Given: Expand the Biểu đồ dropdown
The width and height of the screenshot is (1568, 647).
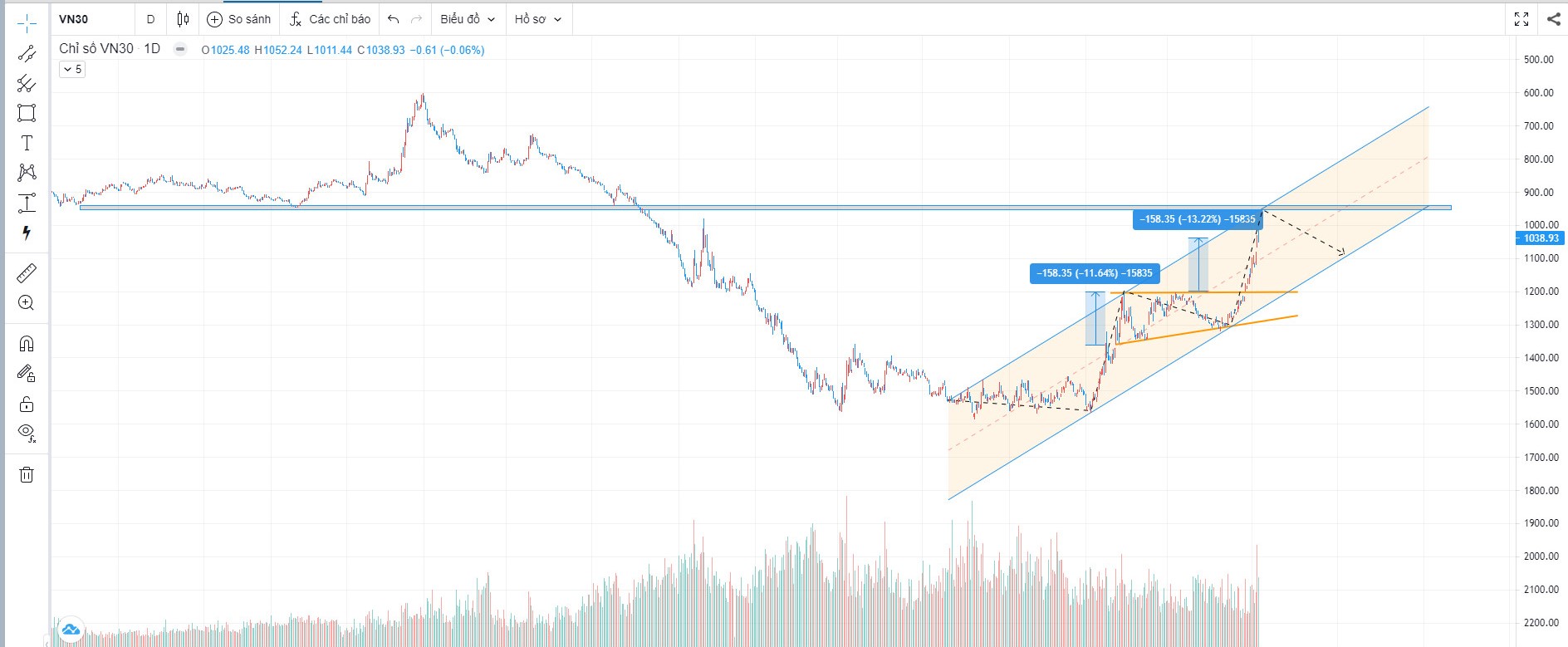Looking at the screenshot, I should pyautogui.click(x=467, y=19).
